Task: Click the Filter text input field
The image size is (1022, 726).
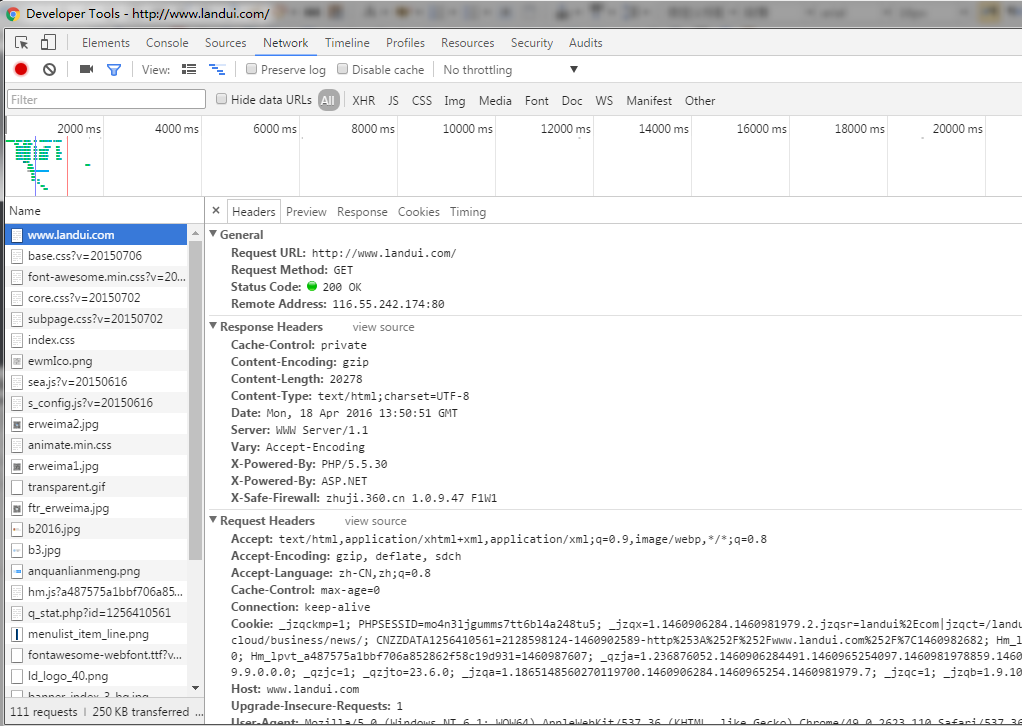Action: [106, 100]
